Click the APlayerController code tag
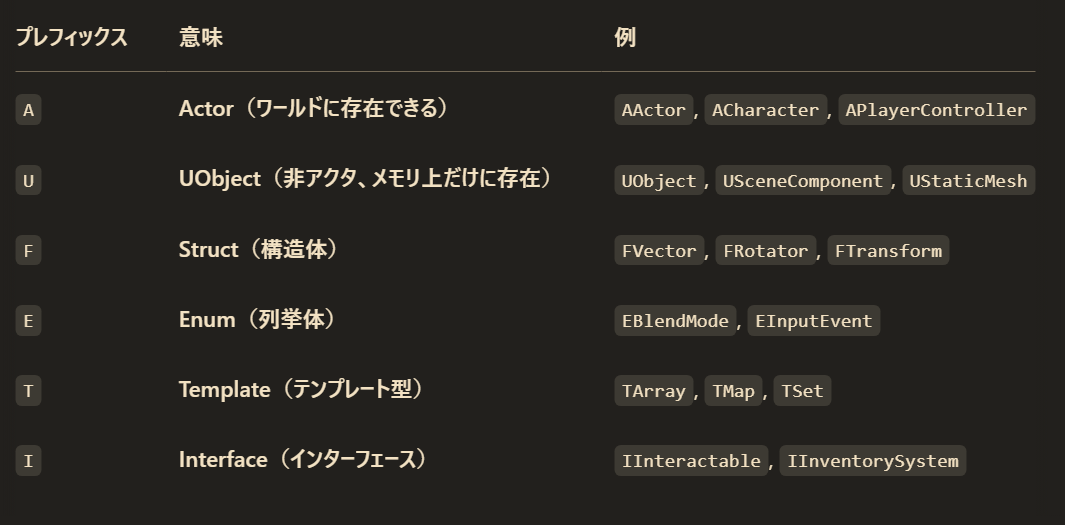 (936, 110)
